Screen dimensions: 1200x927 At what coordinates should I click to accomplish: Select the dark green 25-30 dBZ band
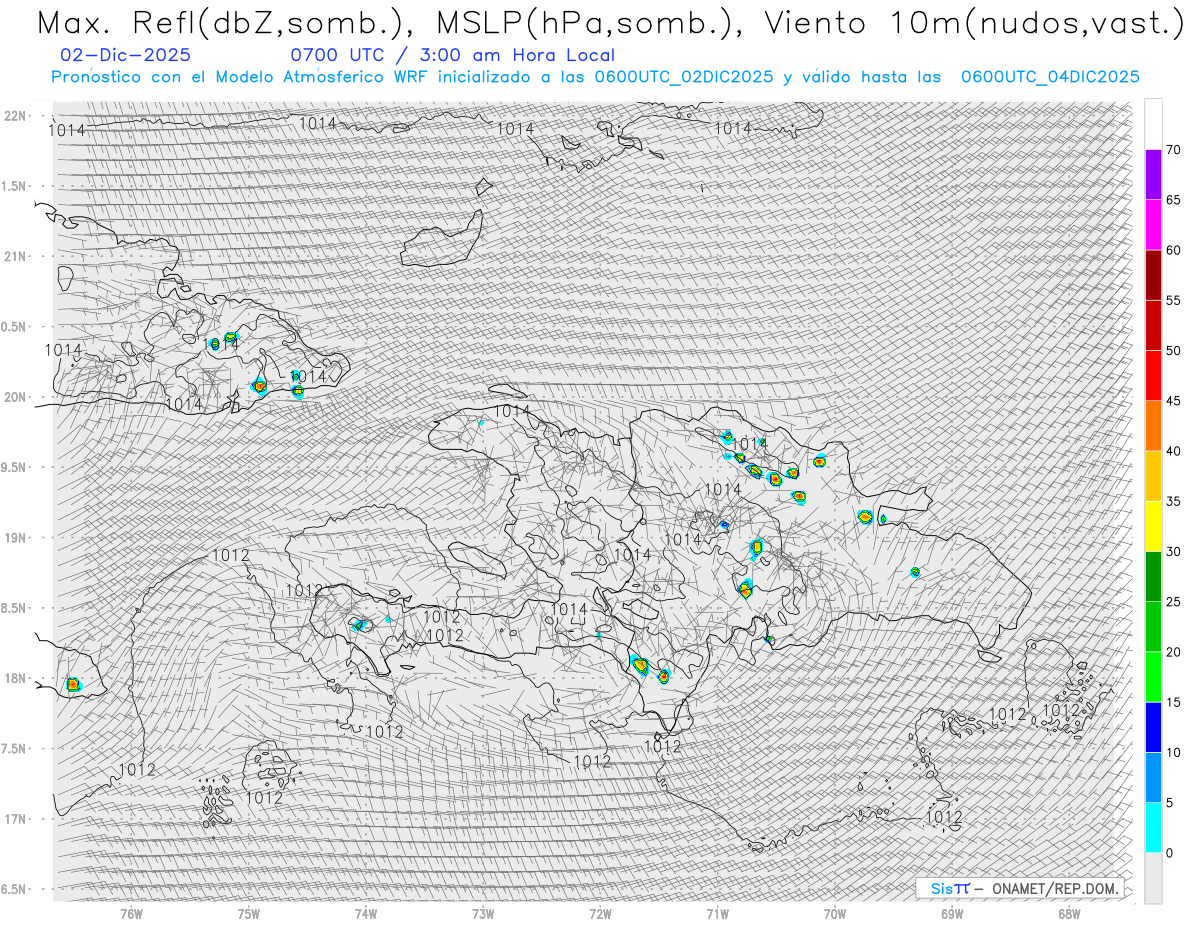click(x=1153, y=576)
